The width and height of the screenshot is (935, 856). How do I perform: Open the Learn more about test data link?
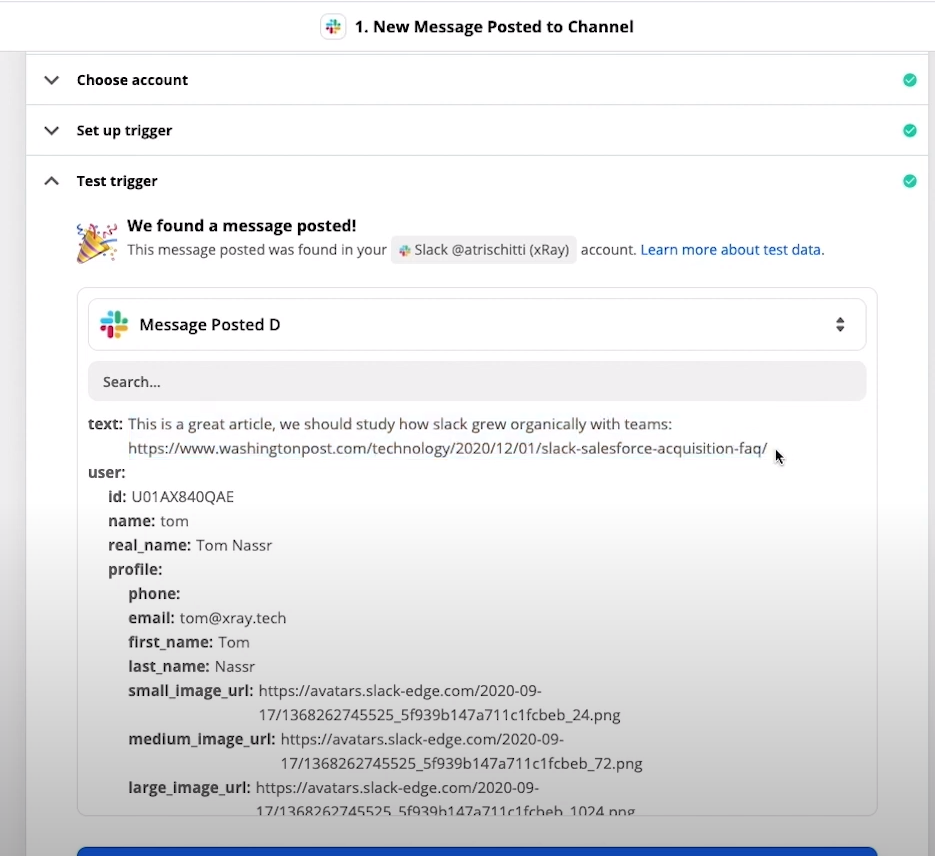(x=732, y=250)
